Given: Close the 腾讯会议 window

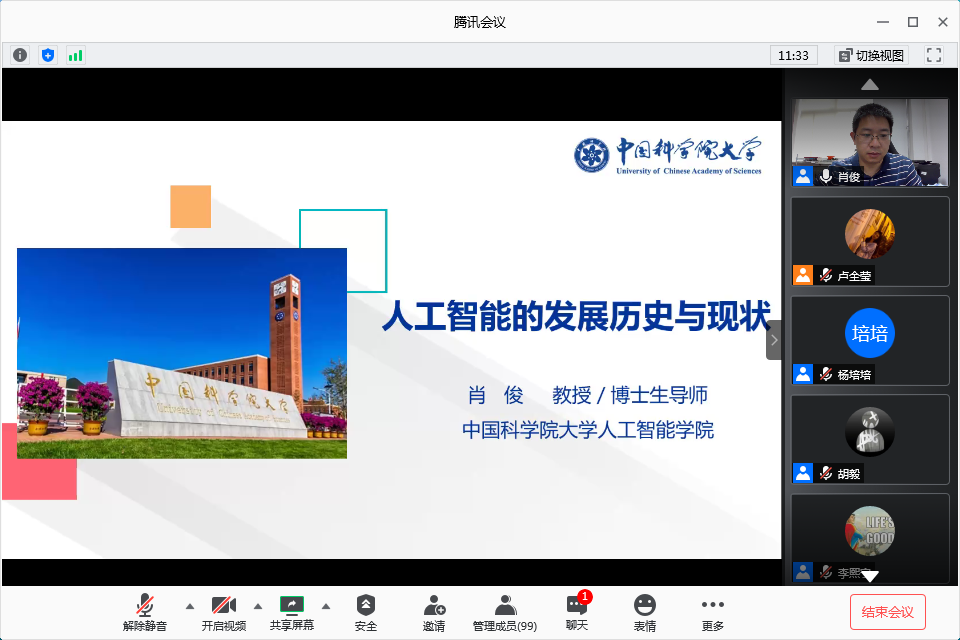Looking at the screenshot, I should (943, 22).
